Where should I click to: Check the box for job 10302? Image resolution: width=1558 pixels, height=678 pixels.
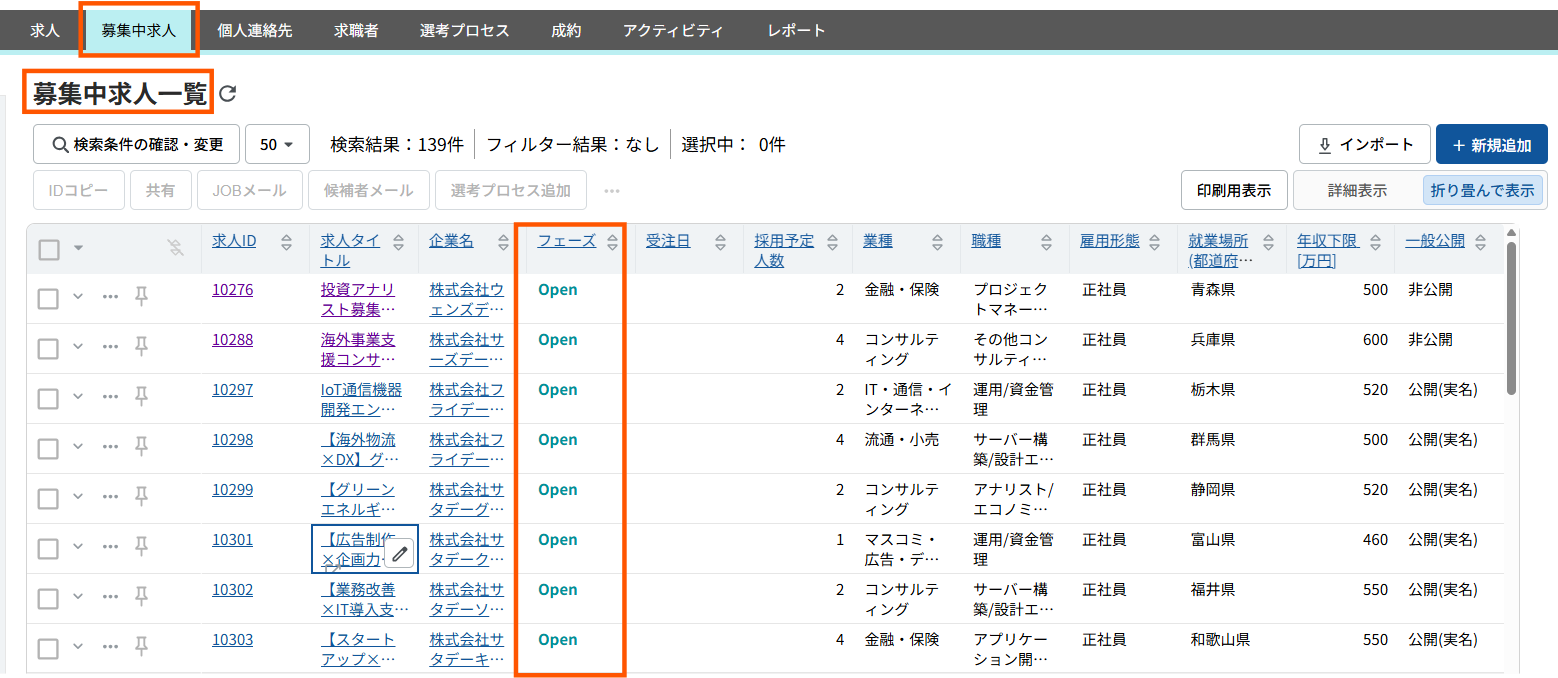[48, 598]
